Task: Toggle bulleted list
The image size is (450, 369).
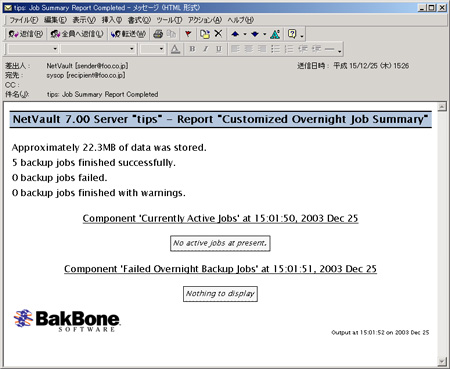Action: click(x=275, y=49)
